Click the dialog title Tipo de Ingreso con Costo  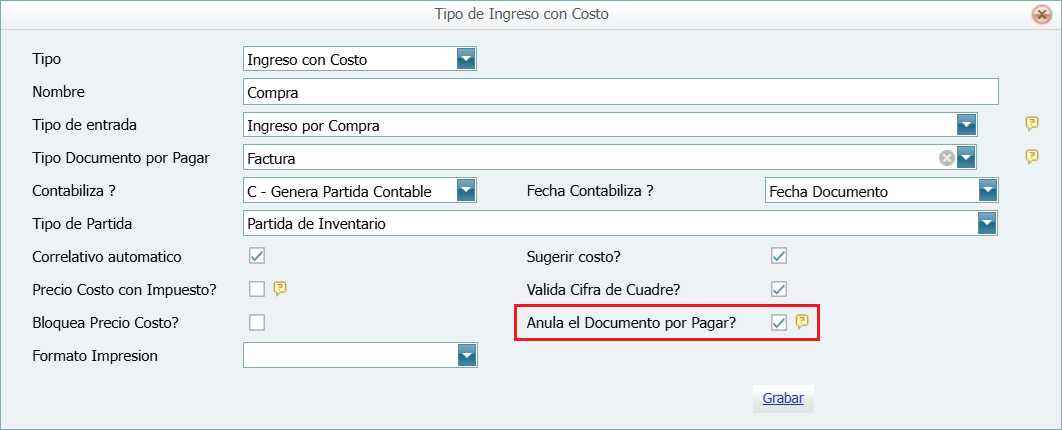pyautogui.click(x=522, y=14)
